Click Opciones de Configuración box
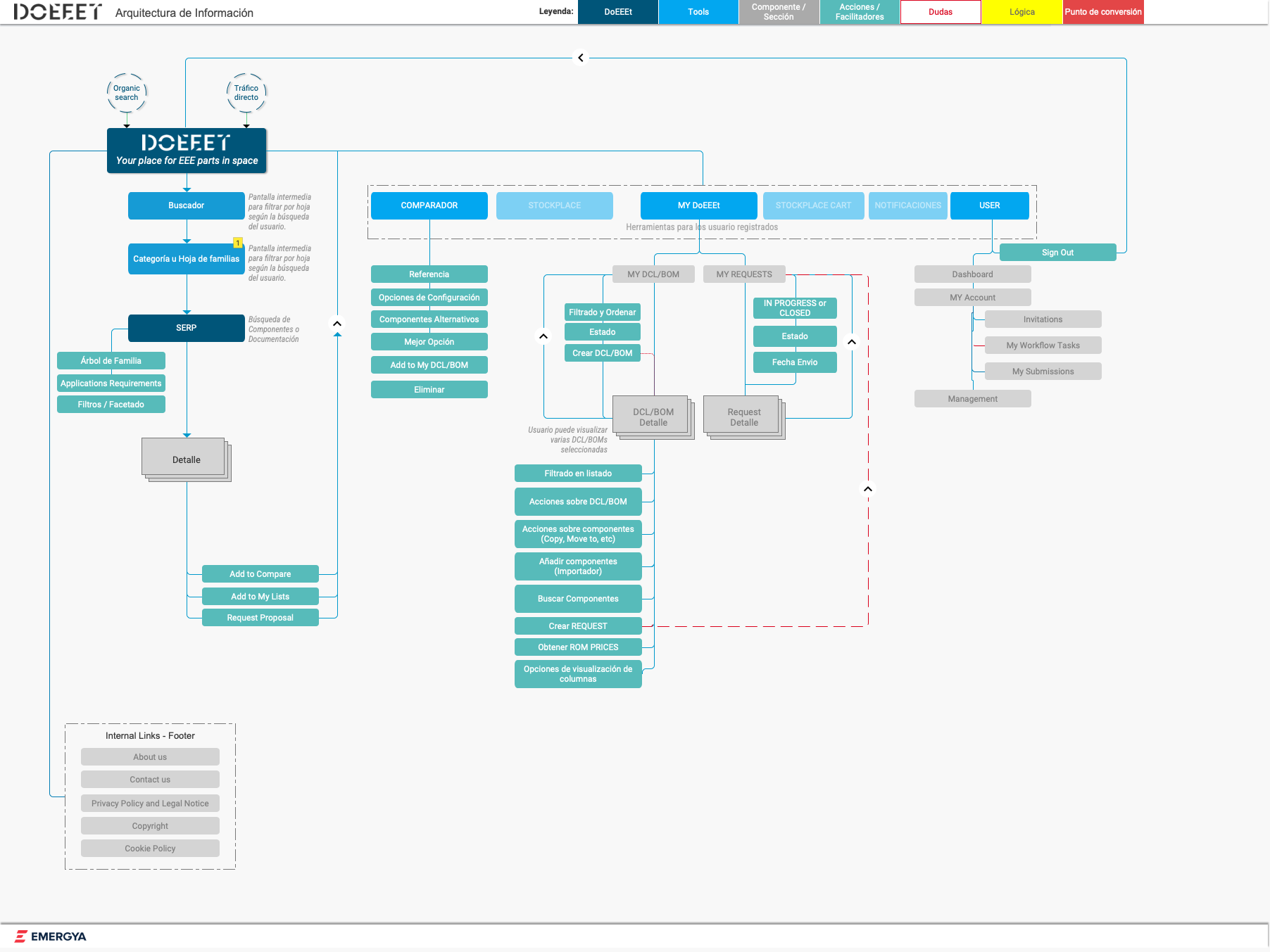 click(429, 298)
